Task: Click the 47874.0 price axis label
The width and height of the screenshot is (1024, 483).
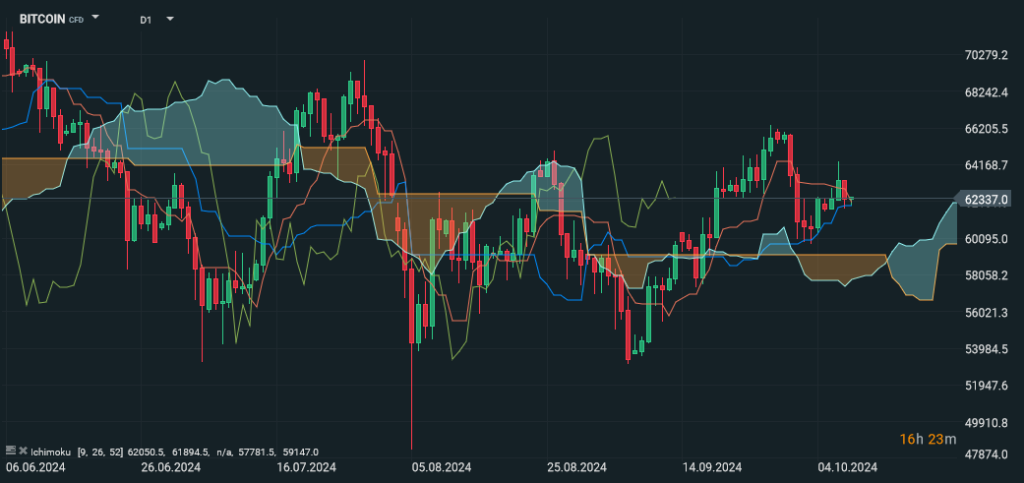Action: point(983,457)
